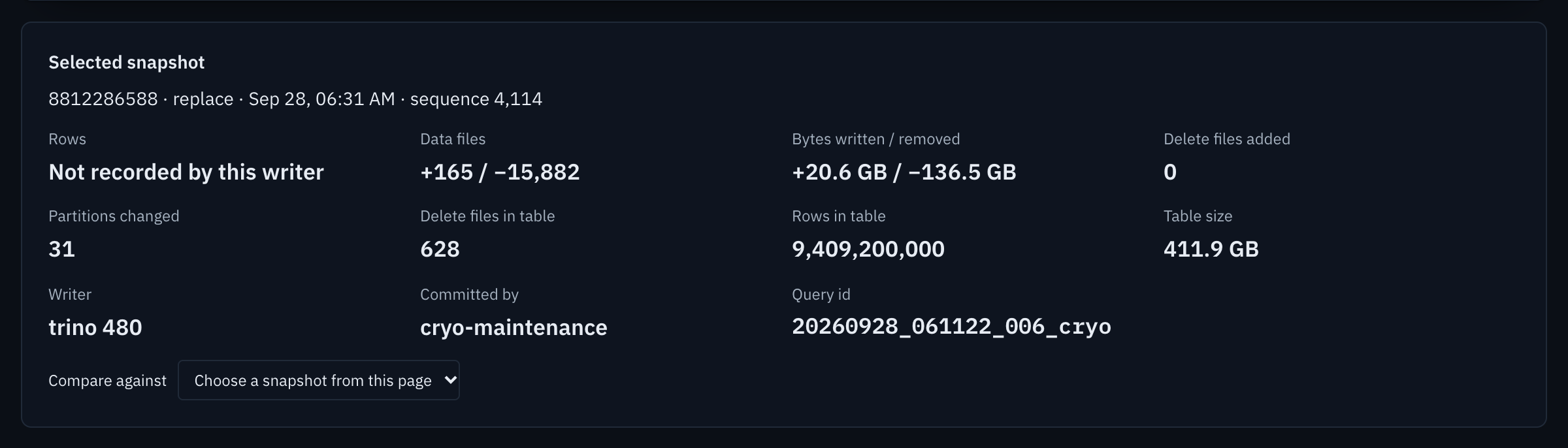Viewport: 1568px width, 448px height.
Task: Open the Compare against snapshot dropdown
Action: [x=319, y=380]
